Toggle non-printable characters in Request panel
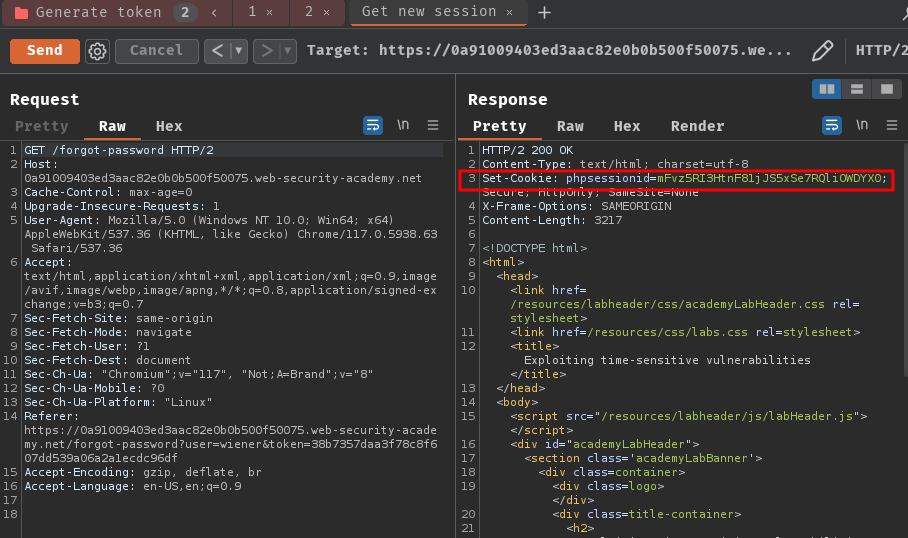Image resolution: width=908 pixels, height=538 pixels. 403,125
